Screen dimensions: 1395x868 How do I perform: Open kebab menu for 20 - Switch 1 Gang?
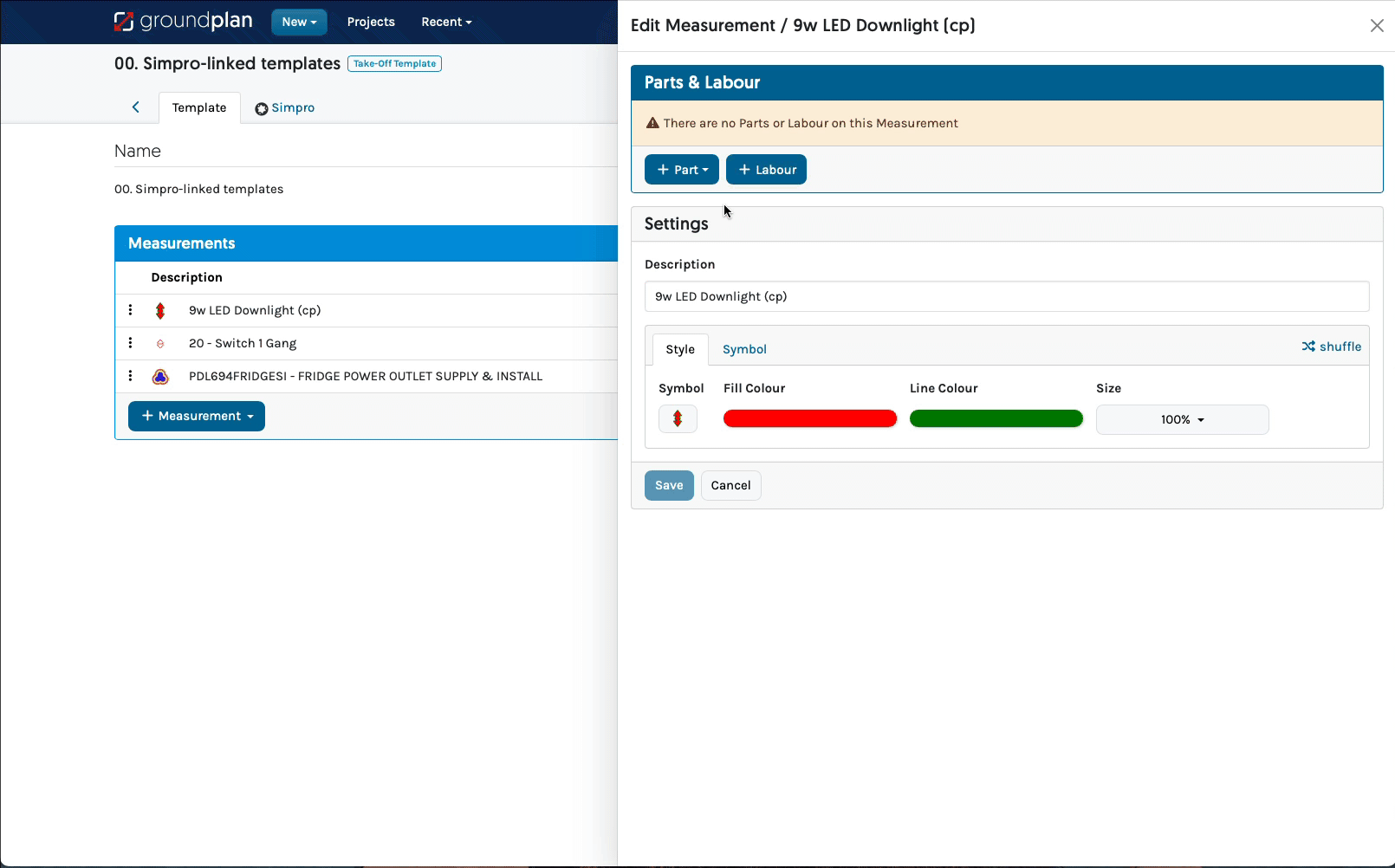tap(130, 343)
